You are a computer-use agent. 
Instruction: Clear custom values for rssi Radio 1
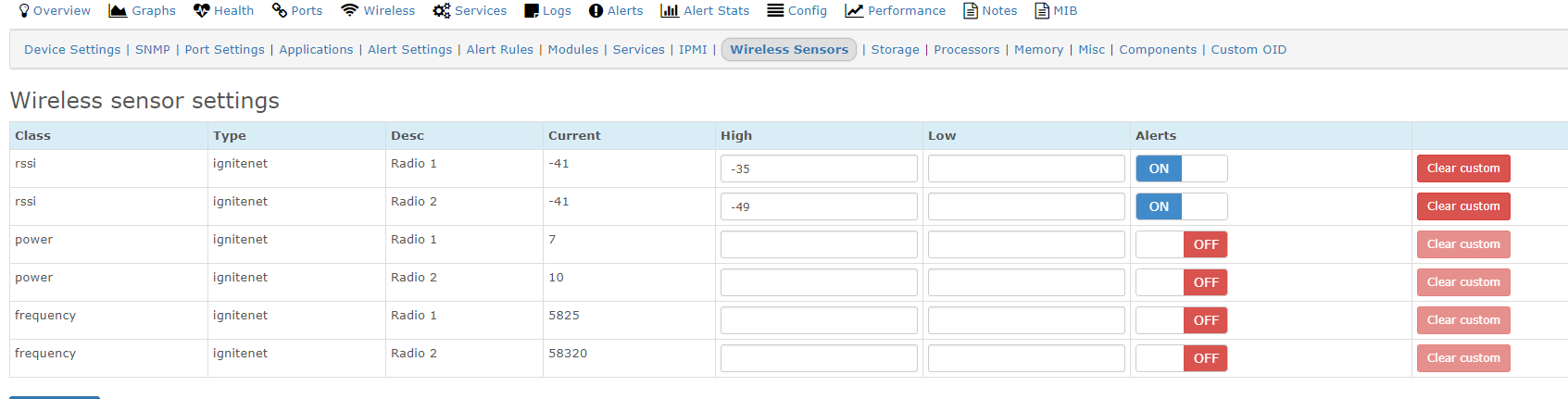click(x=1462, y=168)
